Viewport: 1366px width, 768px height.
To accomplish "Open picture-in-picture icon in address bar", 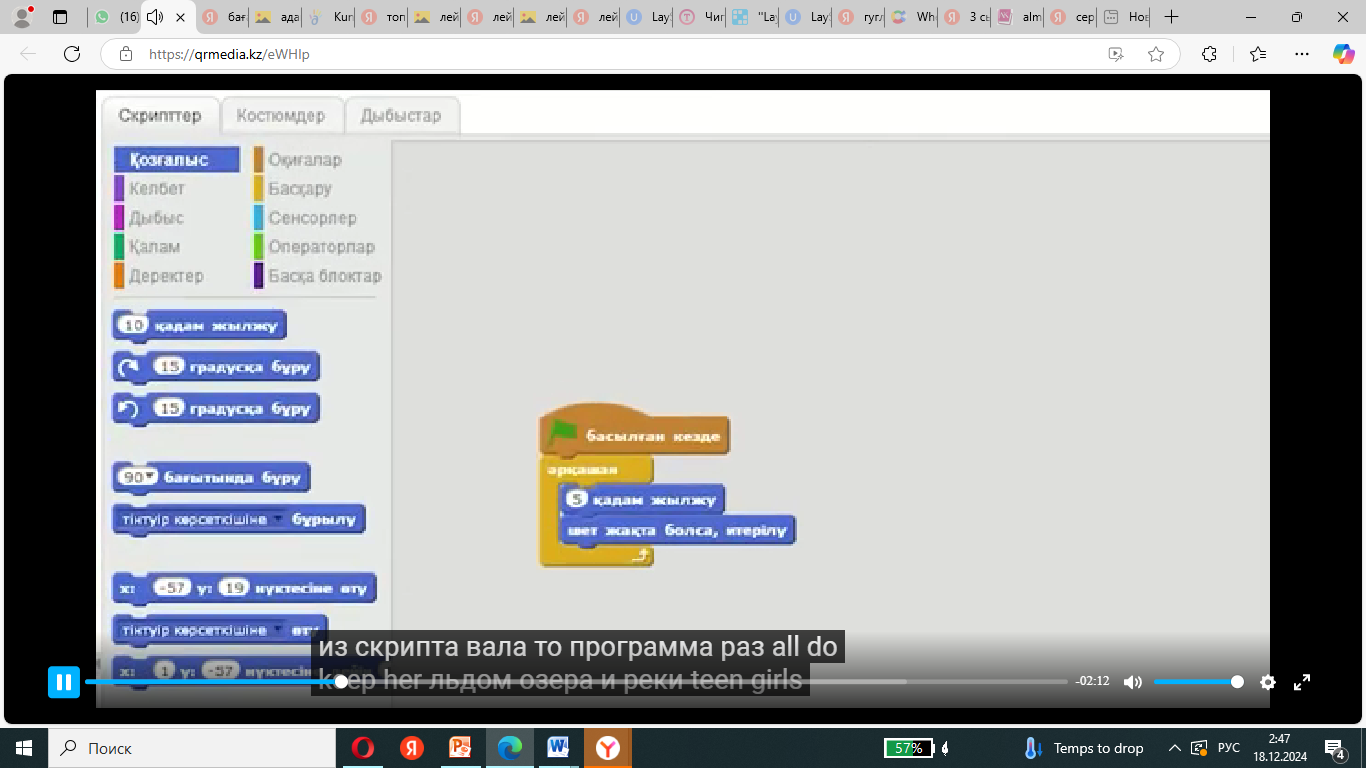I will tap(1116, 54).
